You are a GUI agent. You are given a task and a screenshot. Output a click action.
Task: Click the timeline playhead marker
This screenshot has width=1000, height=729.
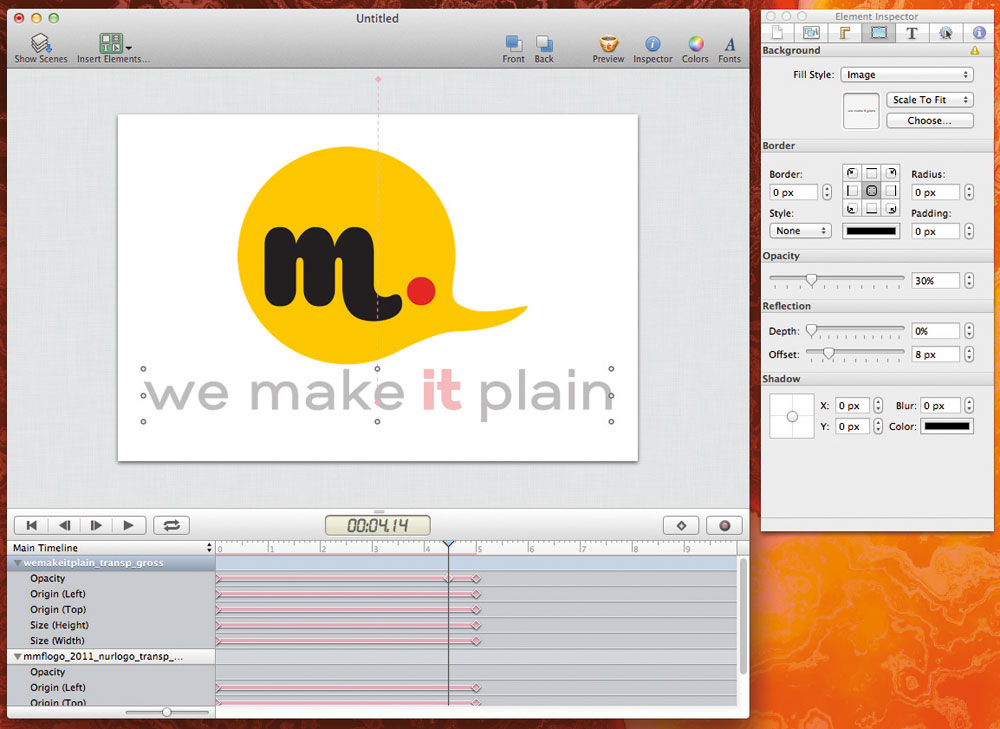pos(448,544)
